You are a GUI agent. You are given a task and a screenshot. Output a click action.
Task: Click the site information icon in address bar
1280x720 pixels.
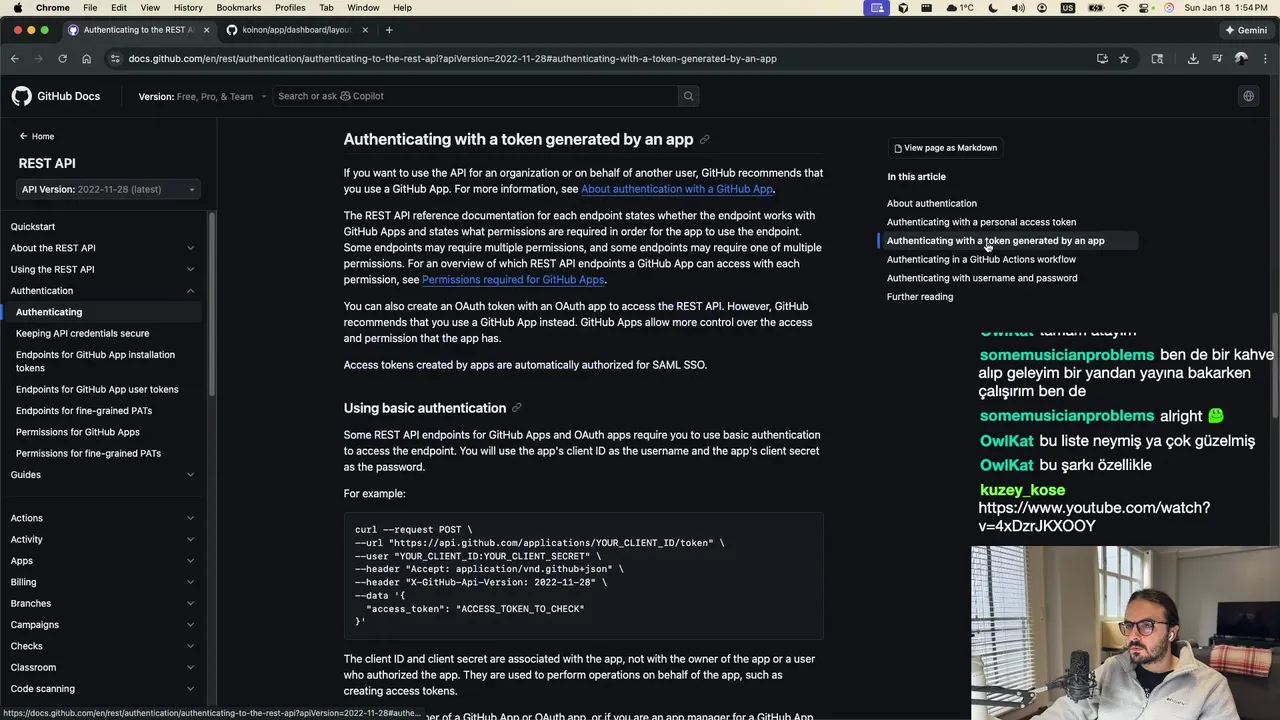[x=115, y=59]
